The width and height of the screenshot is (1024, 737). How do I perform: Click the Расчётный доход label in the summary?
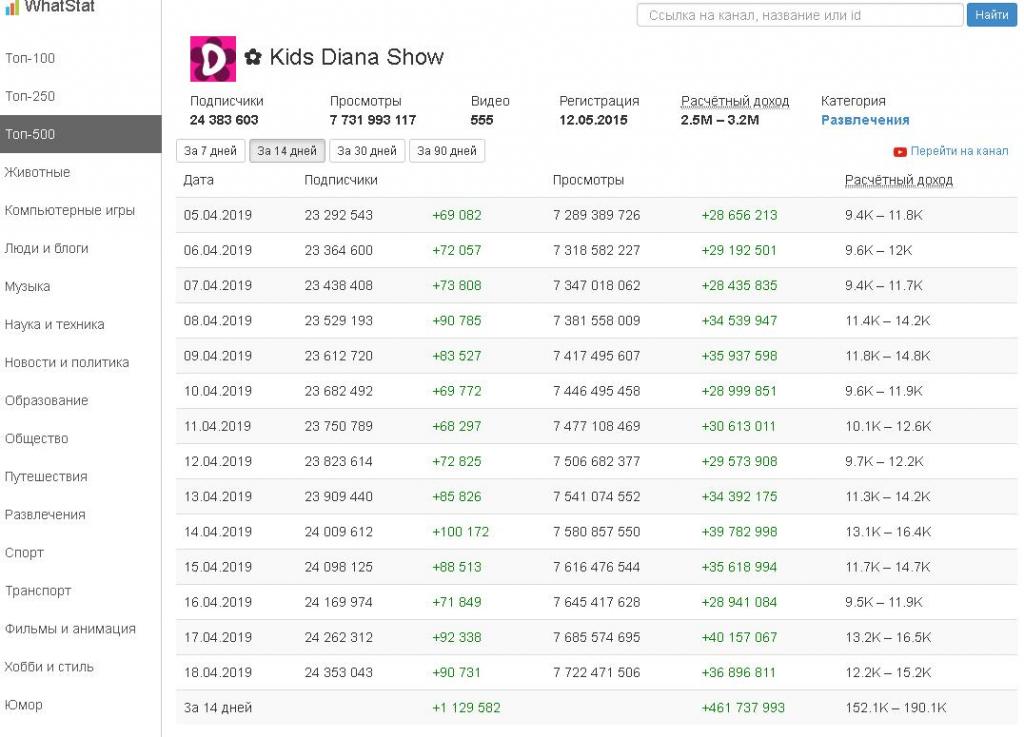pos(735,101)
